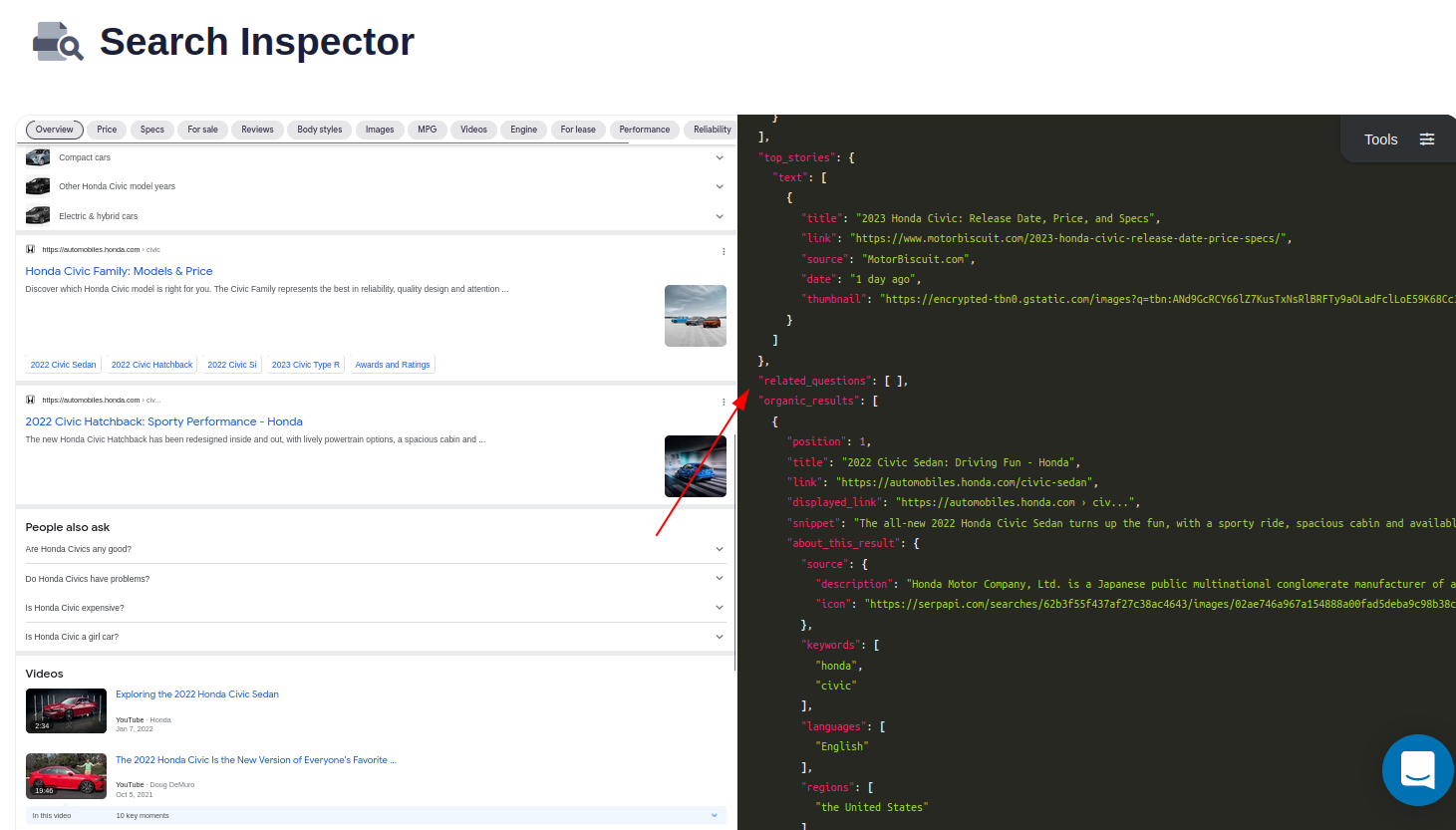Switch to the Specs tab
This screenshot has width=1456, height=830.
151,129
